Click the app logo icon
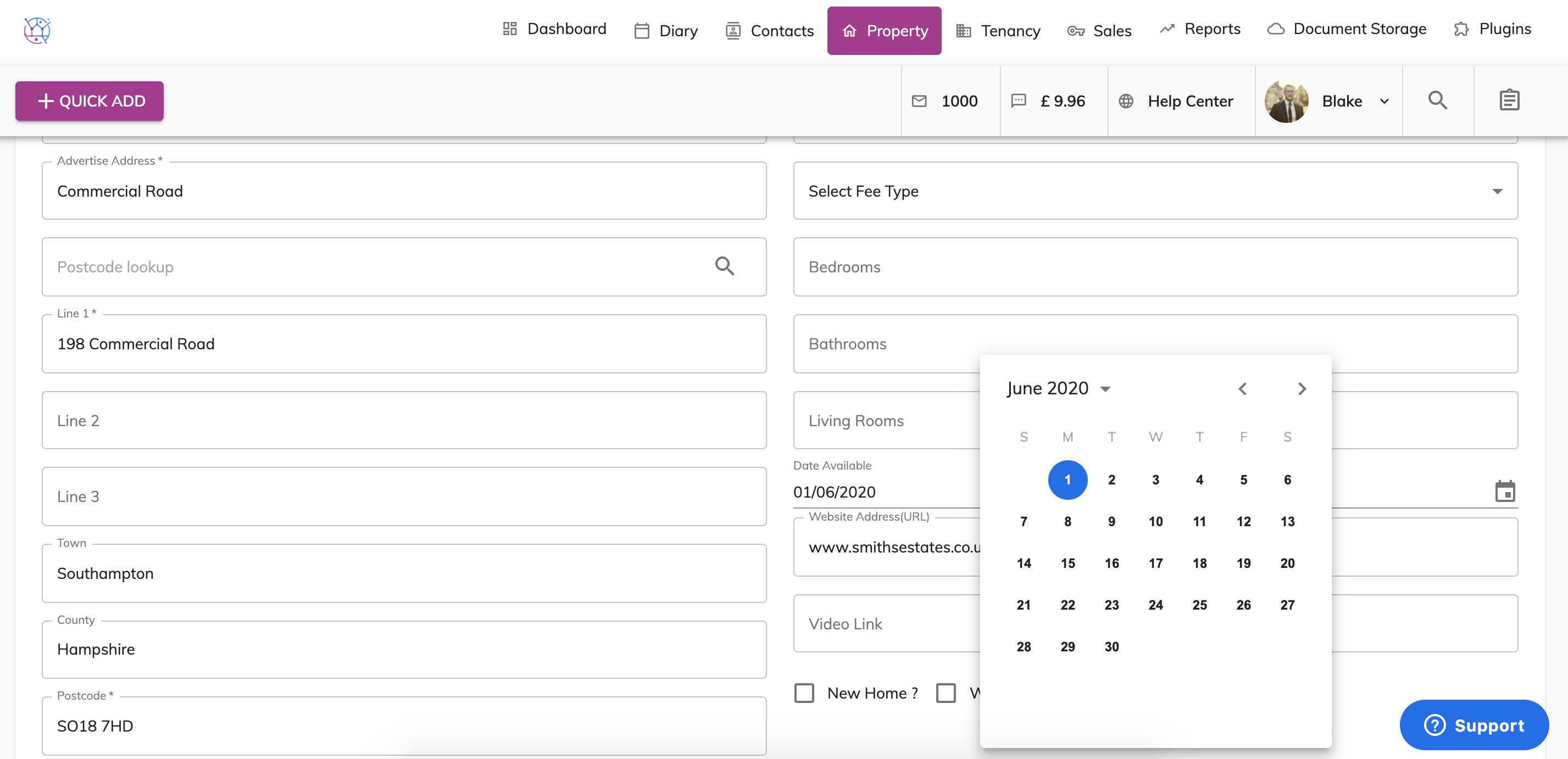This screenshot has width=1568, height=759. [x=37, y=30]
